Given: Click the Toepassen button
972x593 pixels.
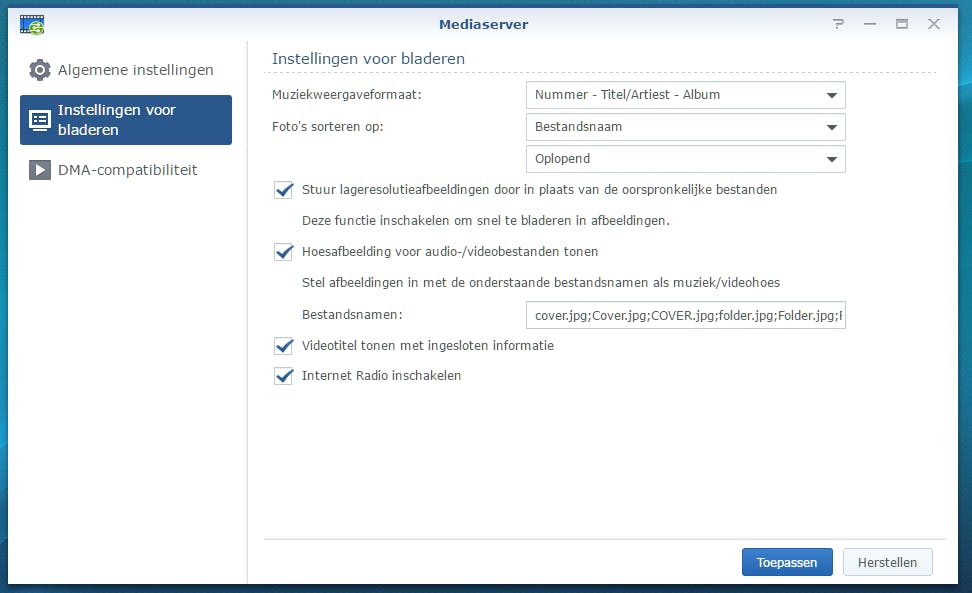Looking at the screenshot, I should 787,562.
